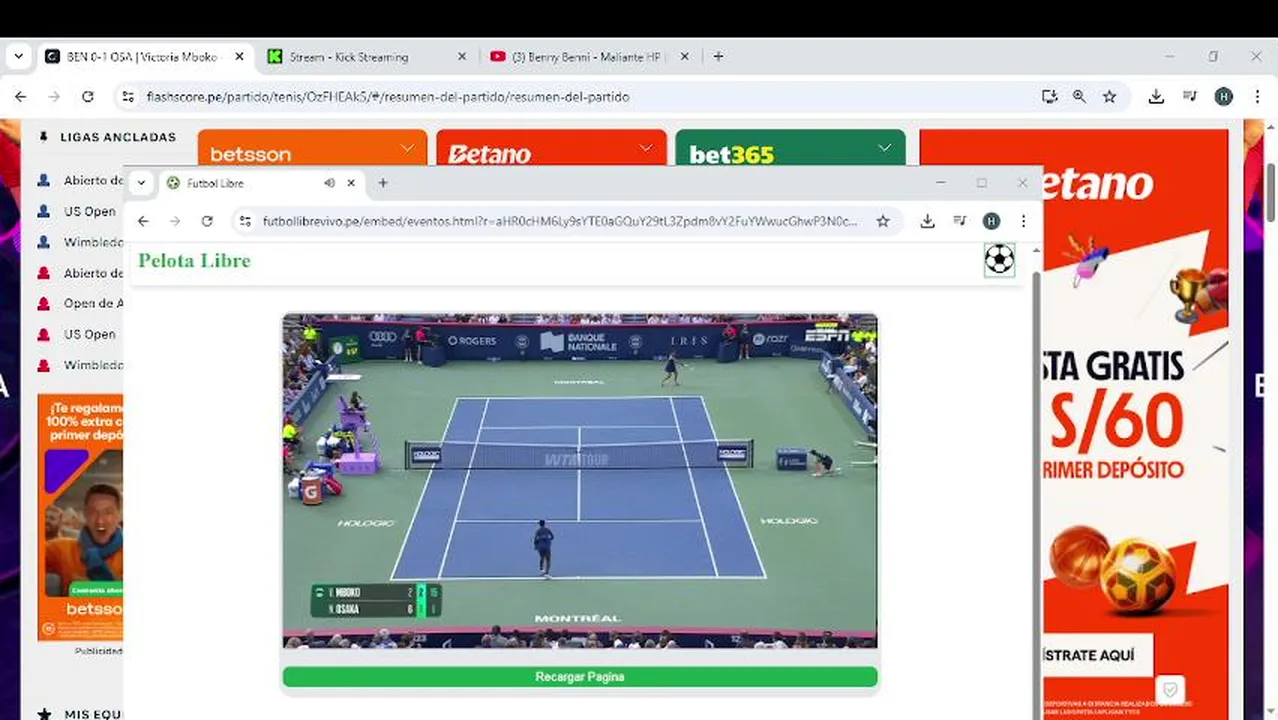Open profile H avatar in Flashscore window
This screenshot has width=1278, height=720.
[x=1224, y=97]
